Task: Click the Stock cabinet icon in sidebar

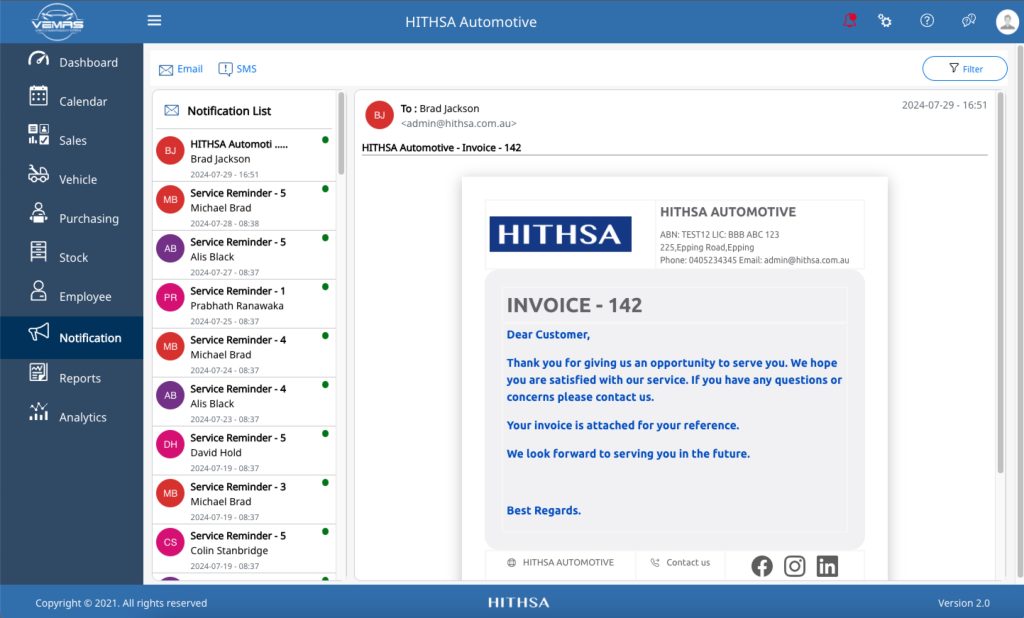Action: pyautogui.click(x=39, y=252)
